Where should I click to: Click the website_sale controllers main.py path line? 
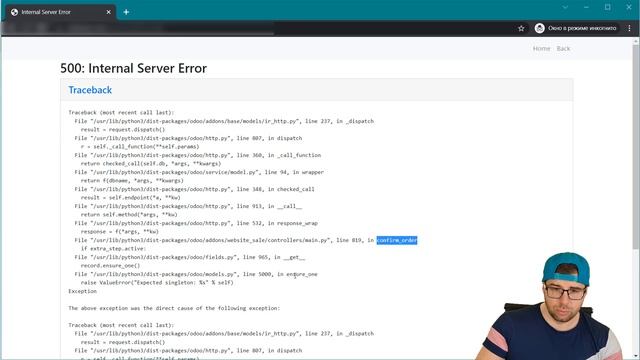pyautogui.click(x=246, y=240)
